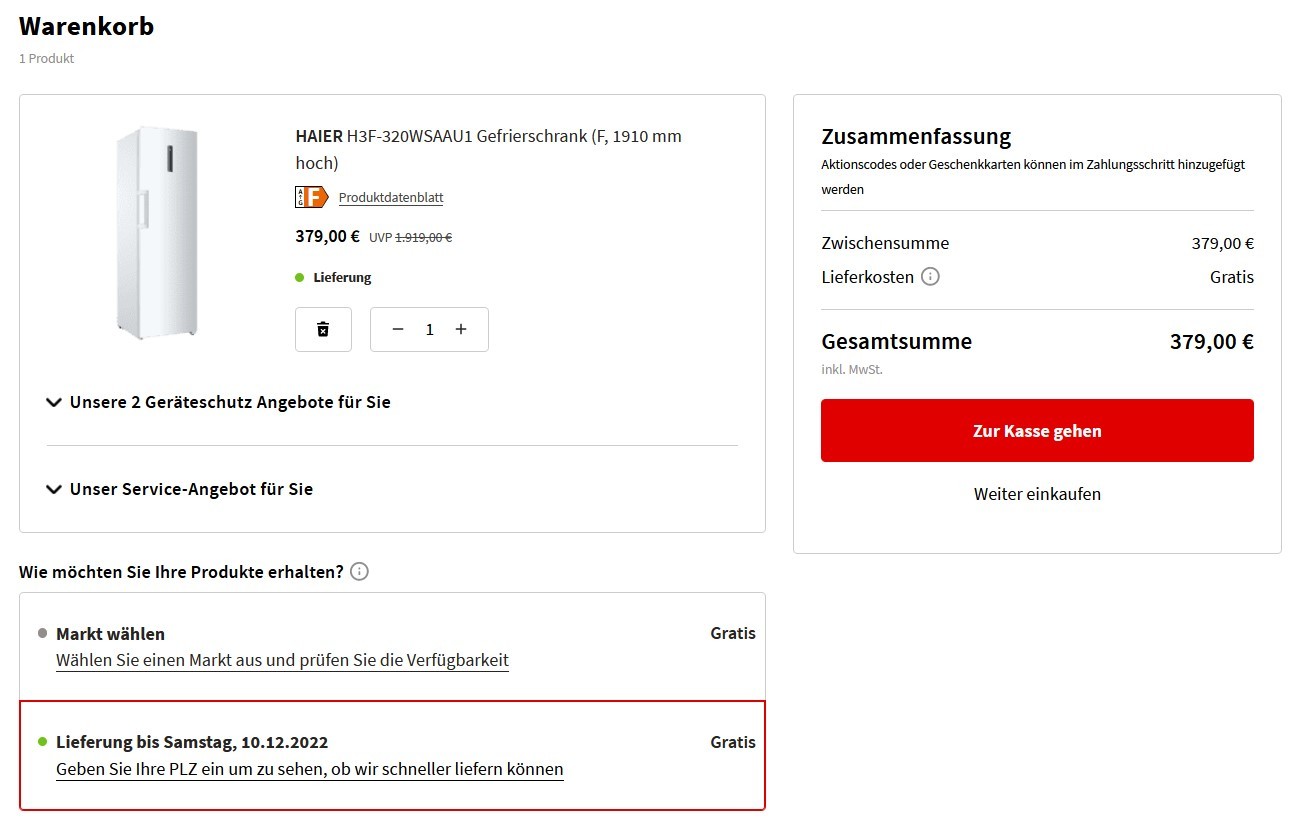Screen dimensions: 1297x828
Task: Select the Markt wählen pickup option
Action: pos(392,646)
